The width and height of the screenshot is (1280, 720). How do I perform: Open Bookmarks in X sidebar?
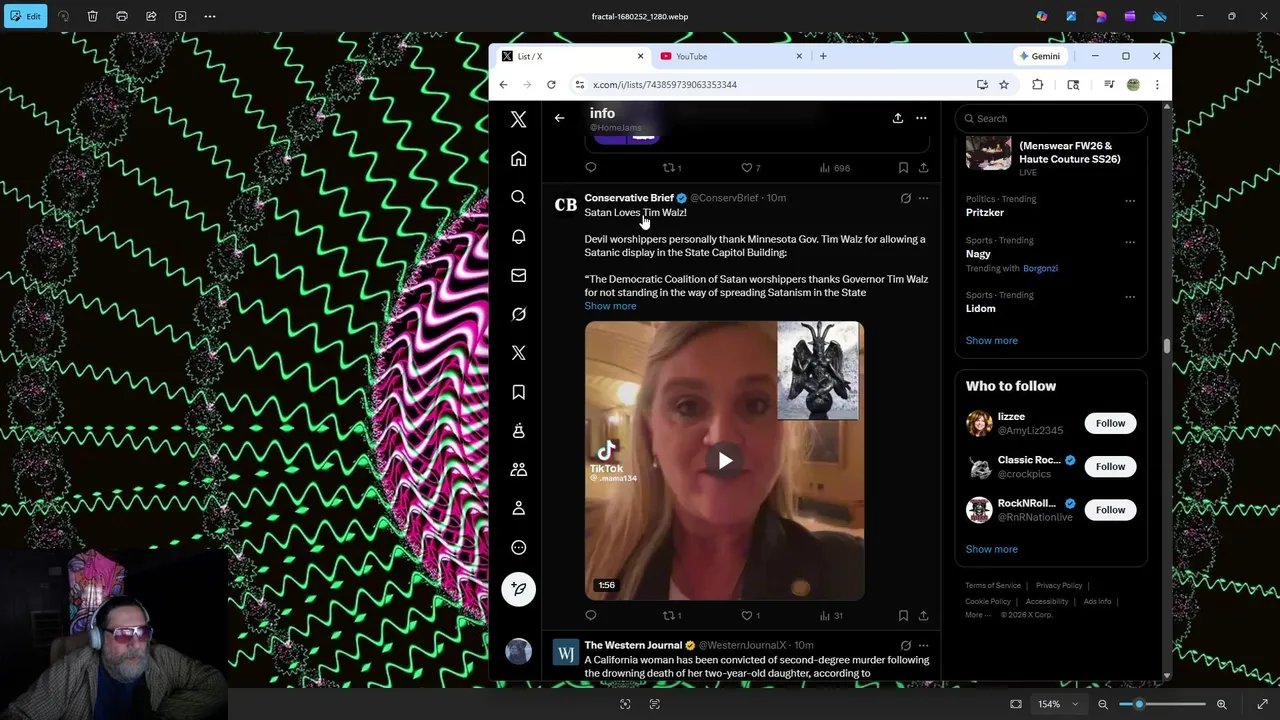pyautogui.click(x=518, y=392)
